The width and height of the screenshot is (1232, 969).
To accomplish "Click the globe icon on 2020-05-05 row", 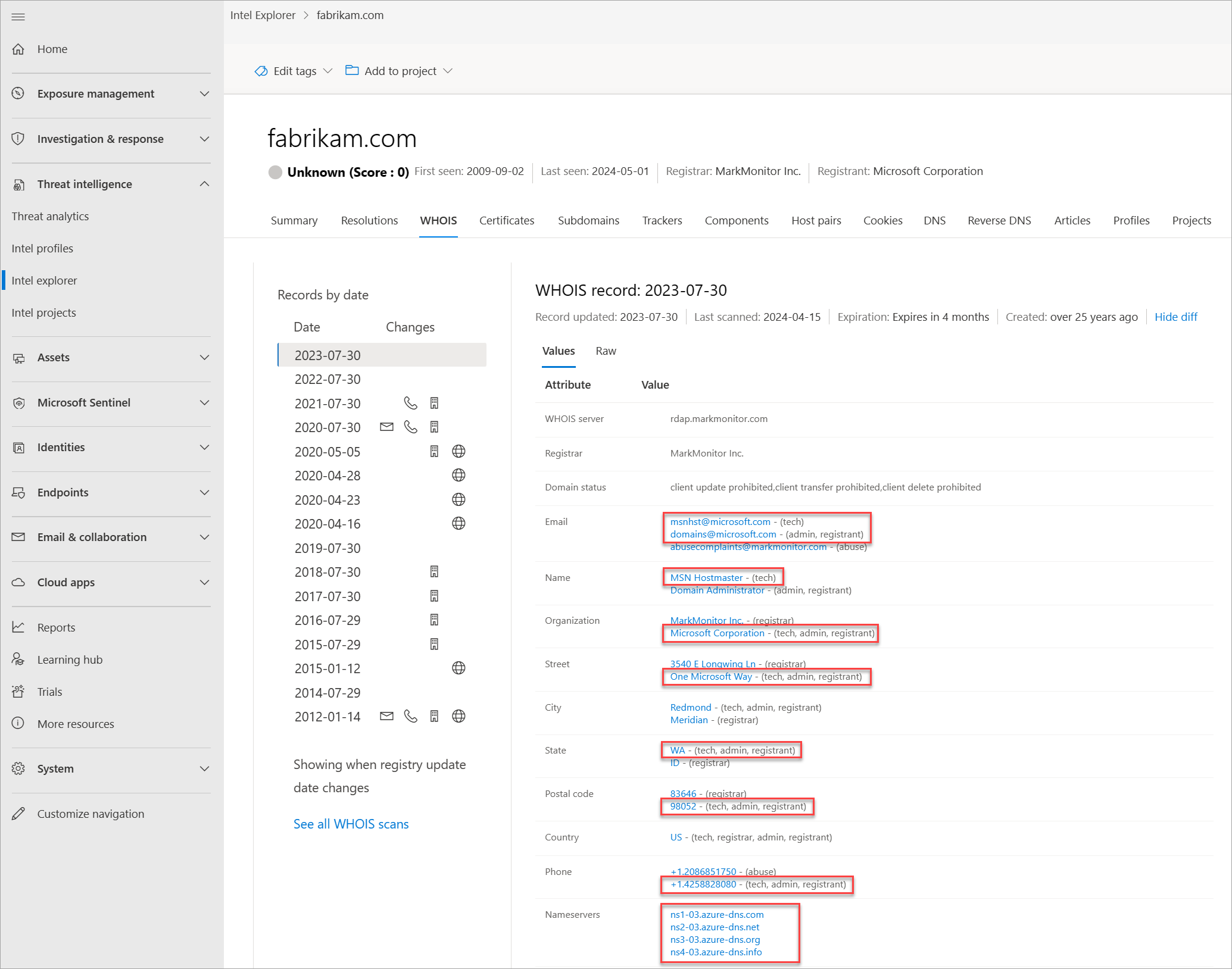I will (459, 452).
